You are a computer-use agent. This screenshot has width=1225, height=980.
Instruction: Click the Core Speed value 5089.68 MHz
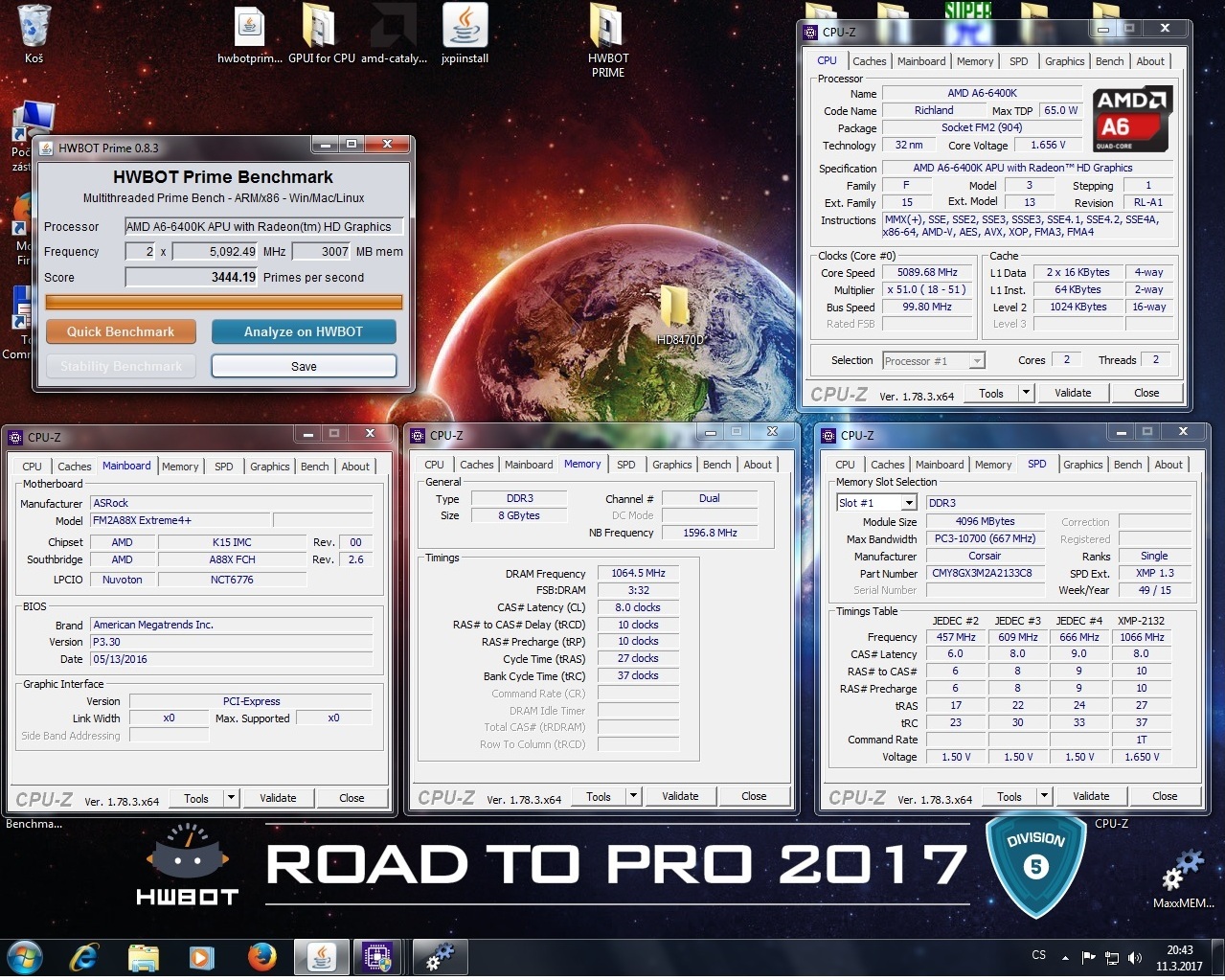point(927,273)
